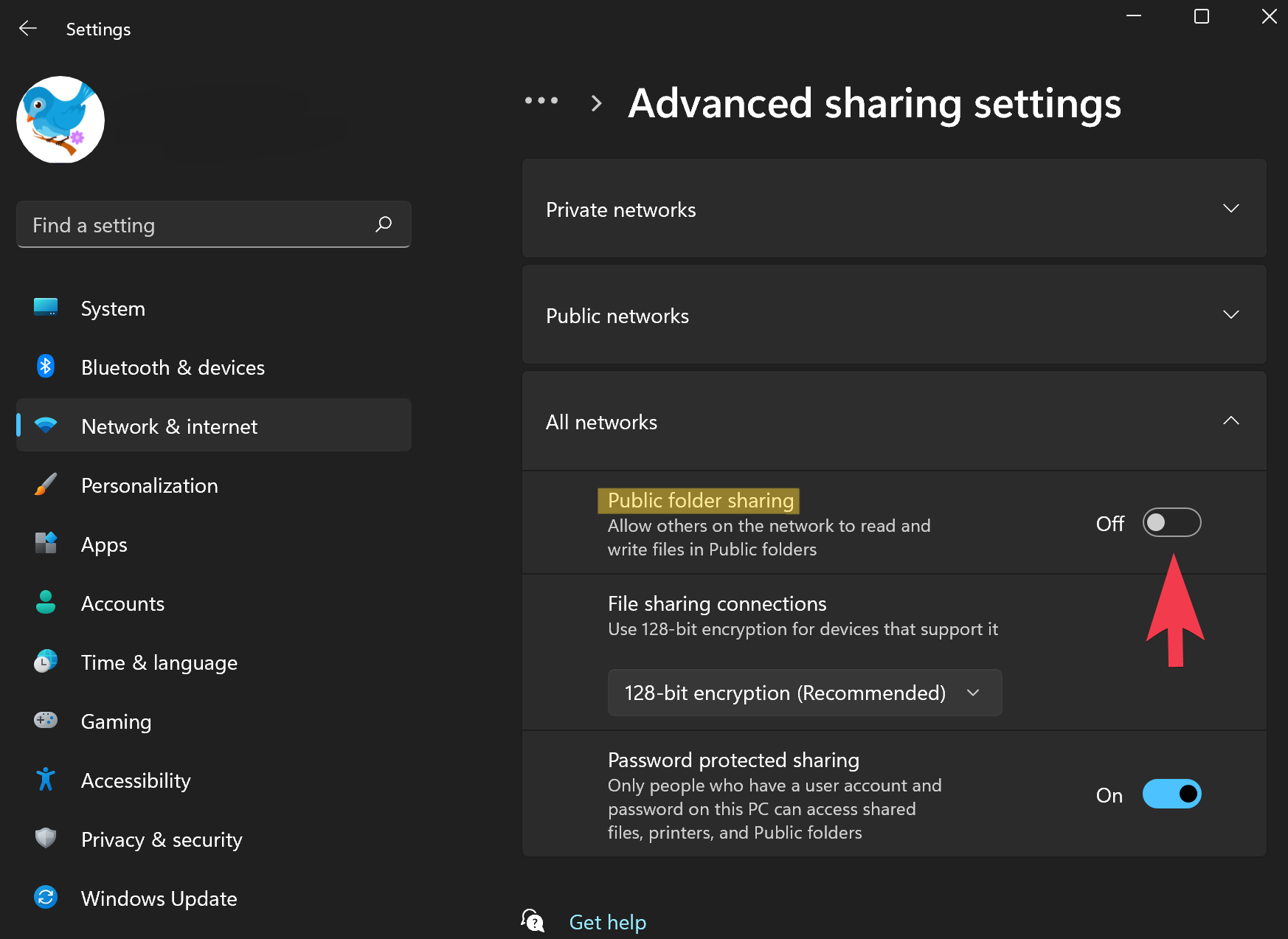The image size is (1288, 939).
Task: Click the back arrow in Settings header
Action: (28, 29)
